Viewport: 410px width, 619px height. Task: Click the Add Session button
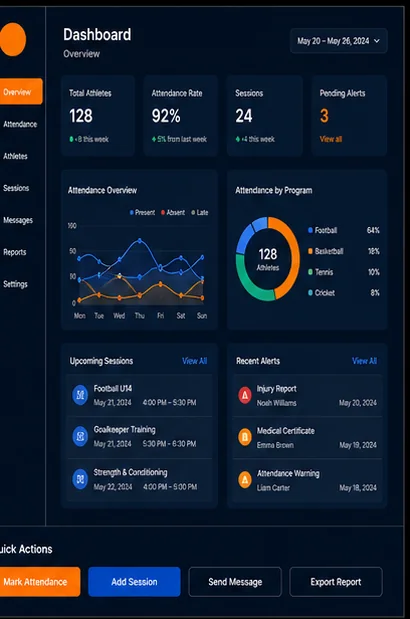pyautogui.click(x=134, y=581)
